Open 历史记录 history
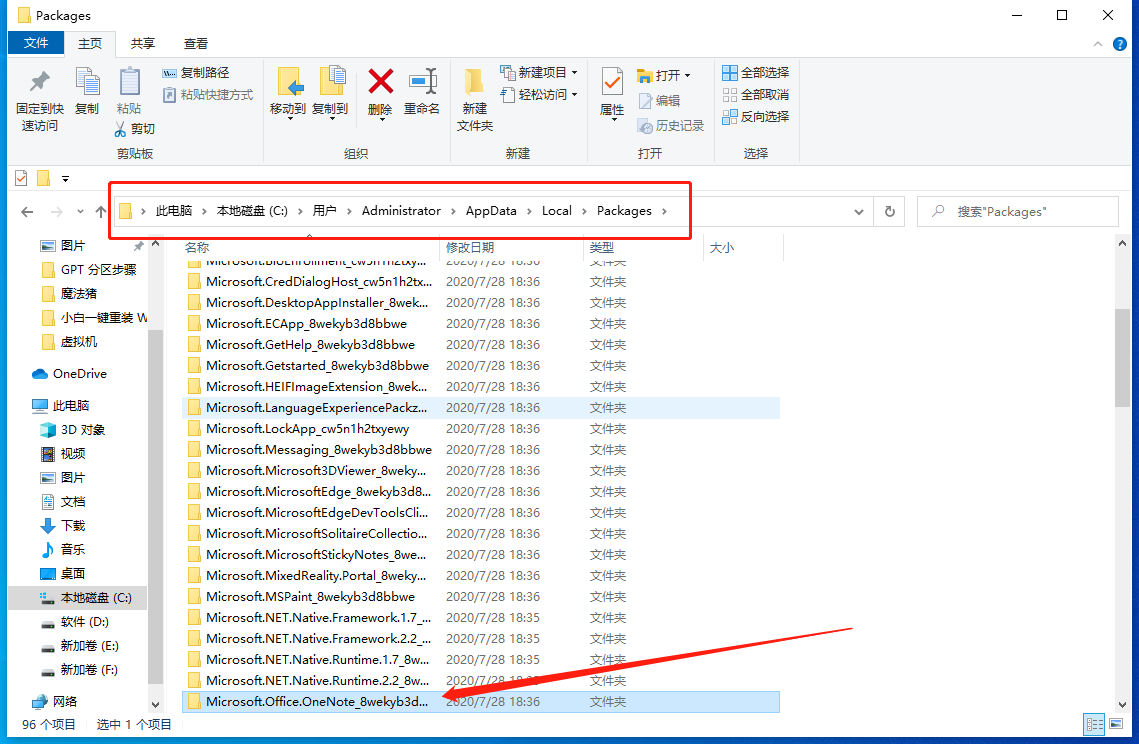This screenshot has height=744, width=1139. (x=671, y=126)
